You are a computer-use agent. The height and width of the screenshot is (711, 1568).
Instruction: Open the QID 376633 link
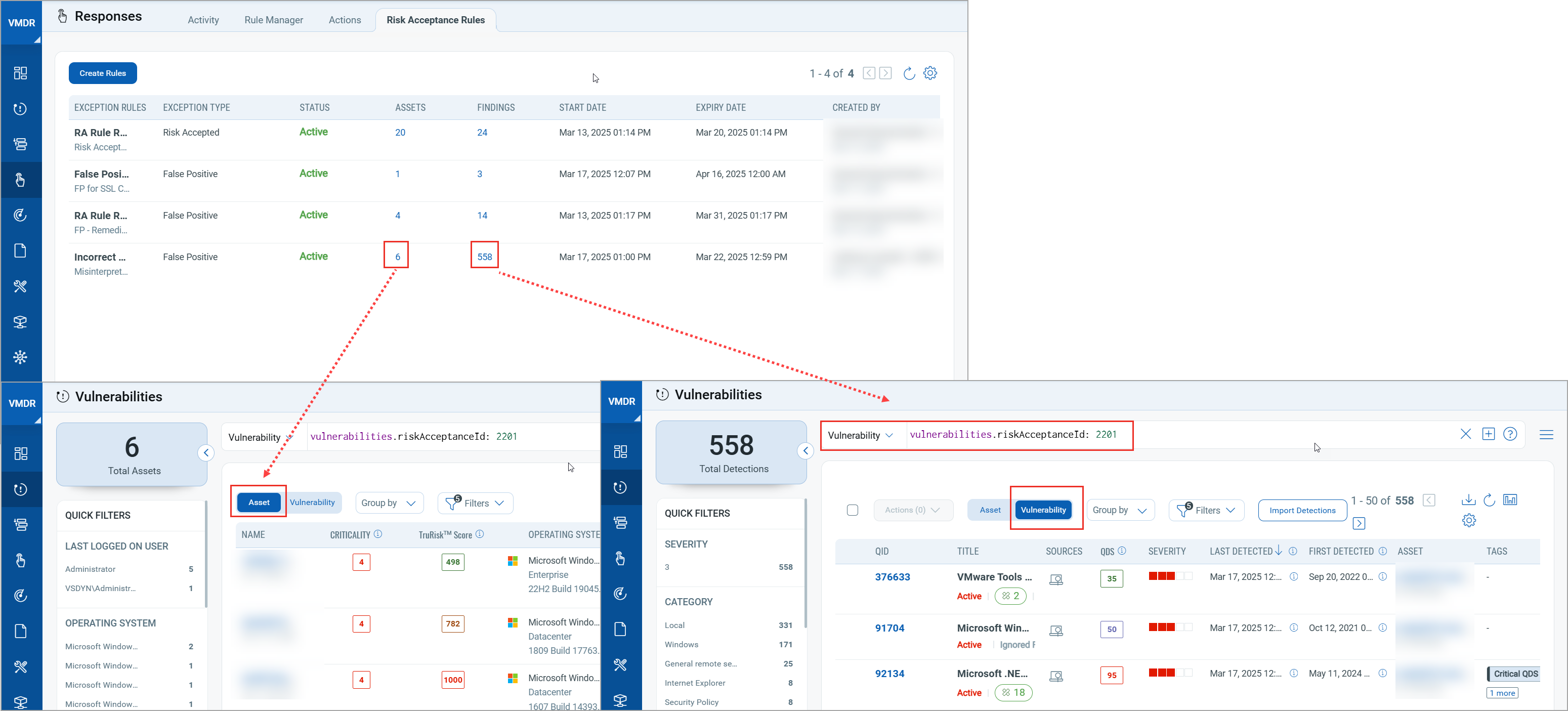[892, 576]
